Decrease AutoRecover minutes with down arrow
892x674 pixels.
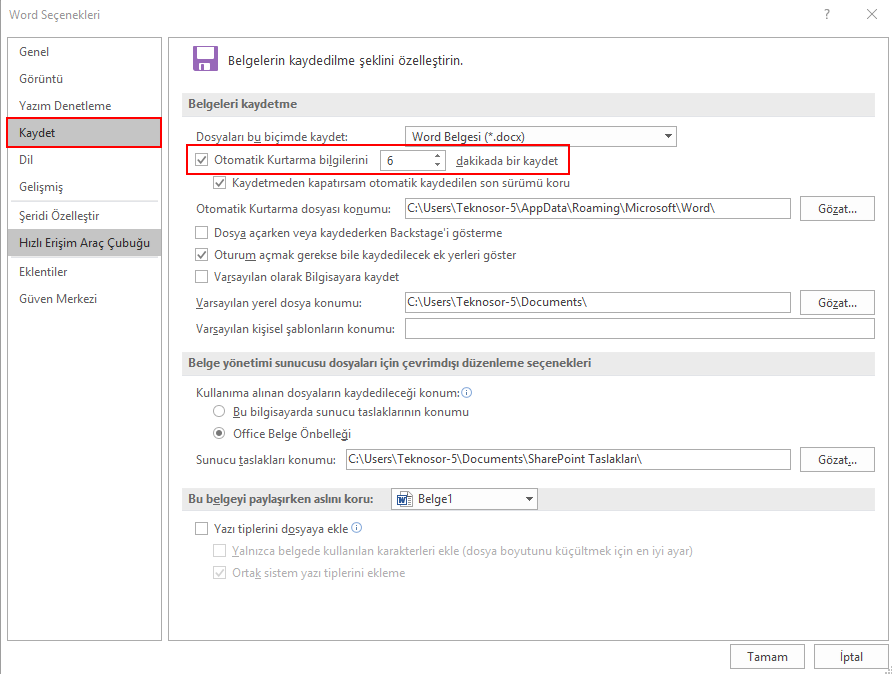(x=438, y=165)
